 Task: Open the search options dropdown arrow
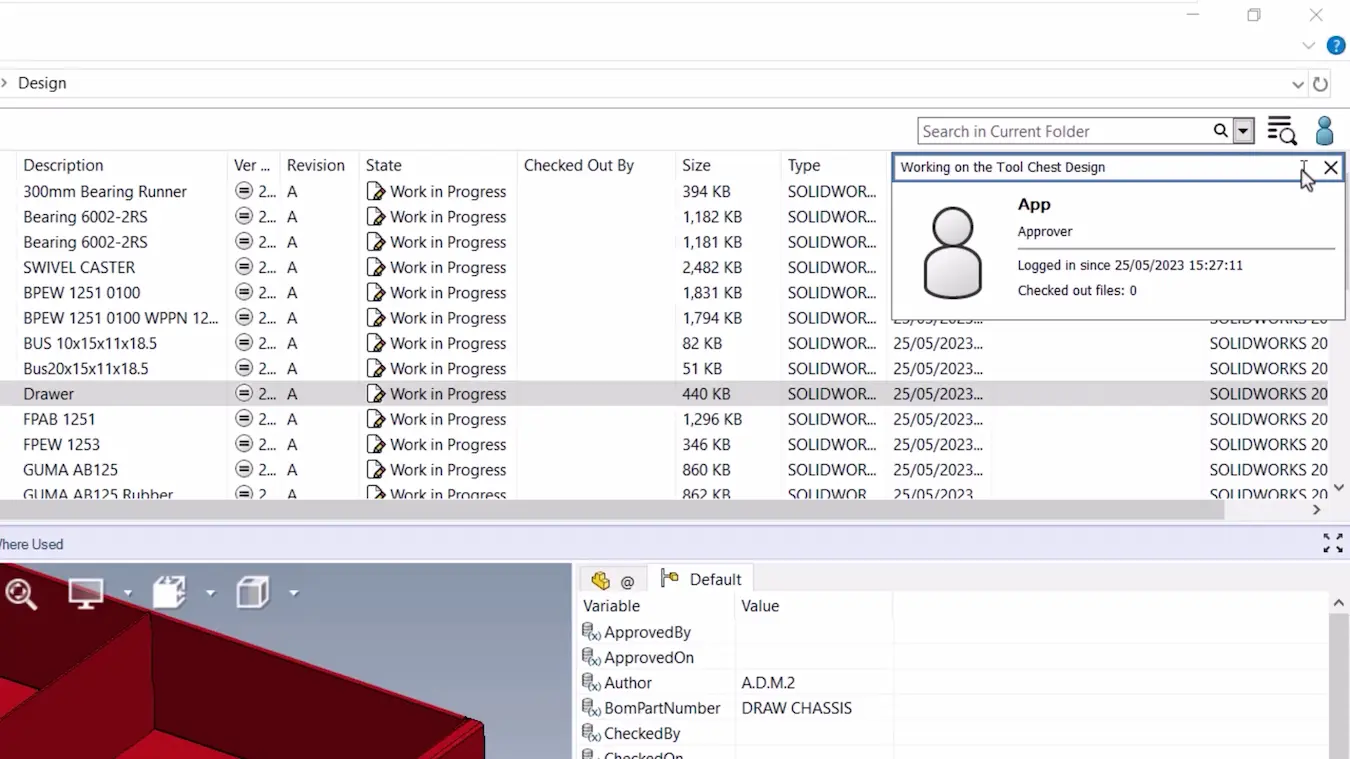coord(1242,130)
